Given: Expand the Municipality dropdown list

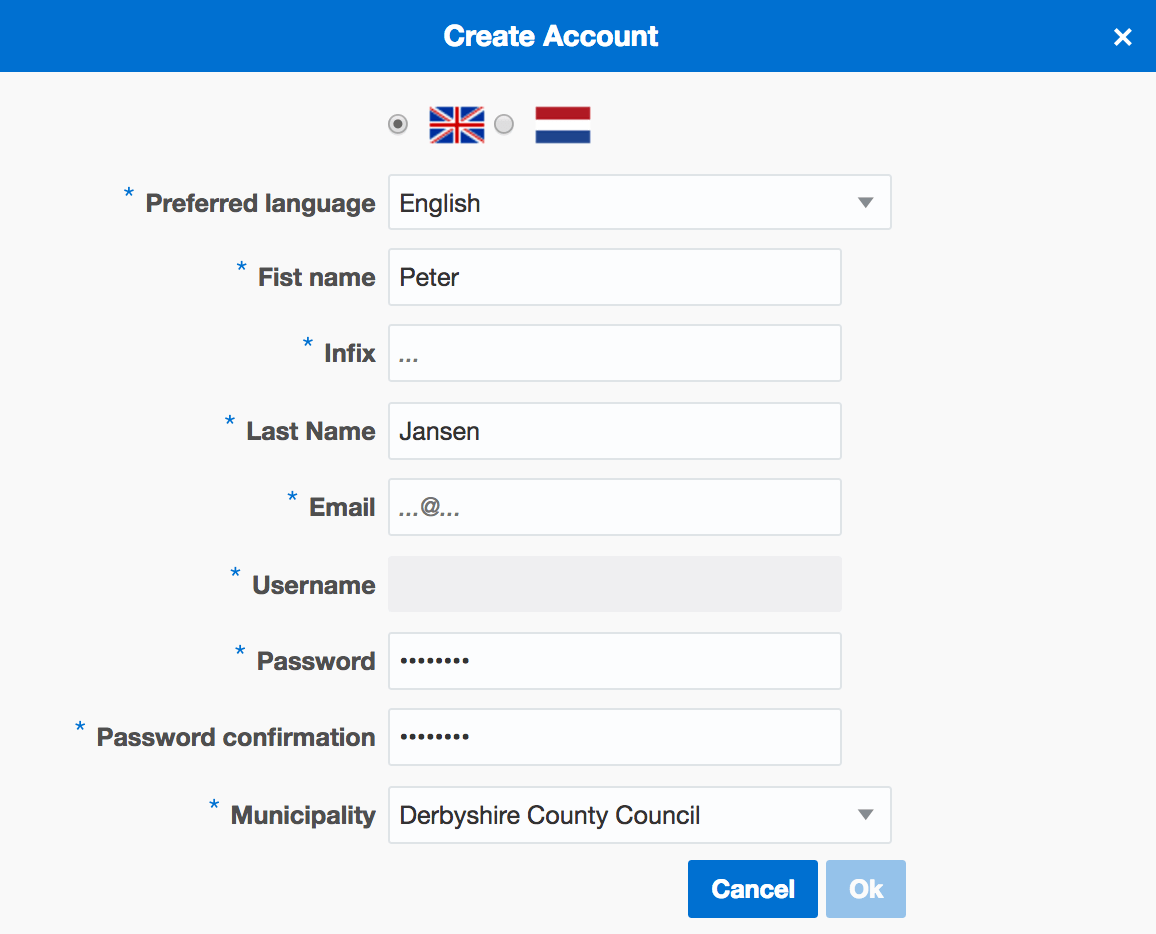Looking at the screenshot, I should tap(639, 815).
